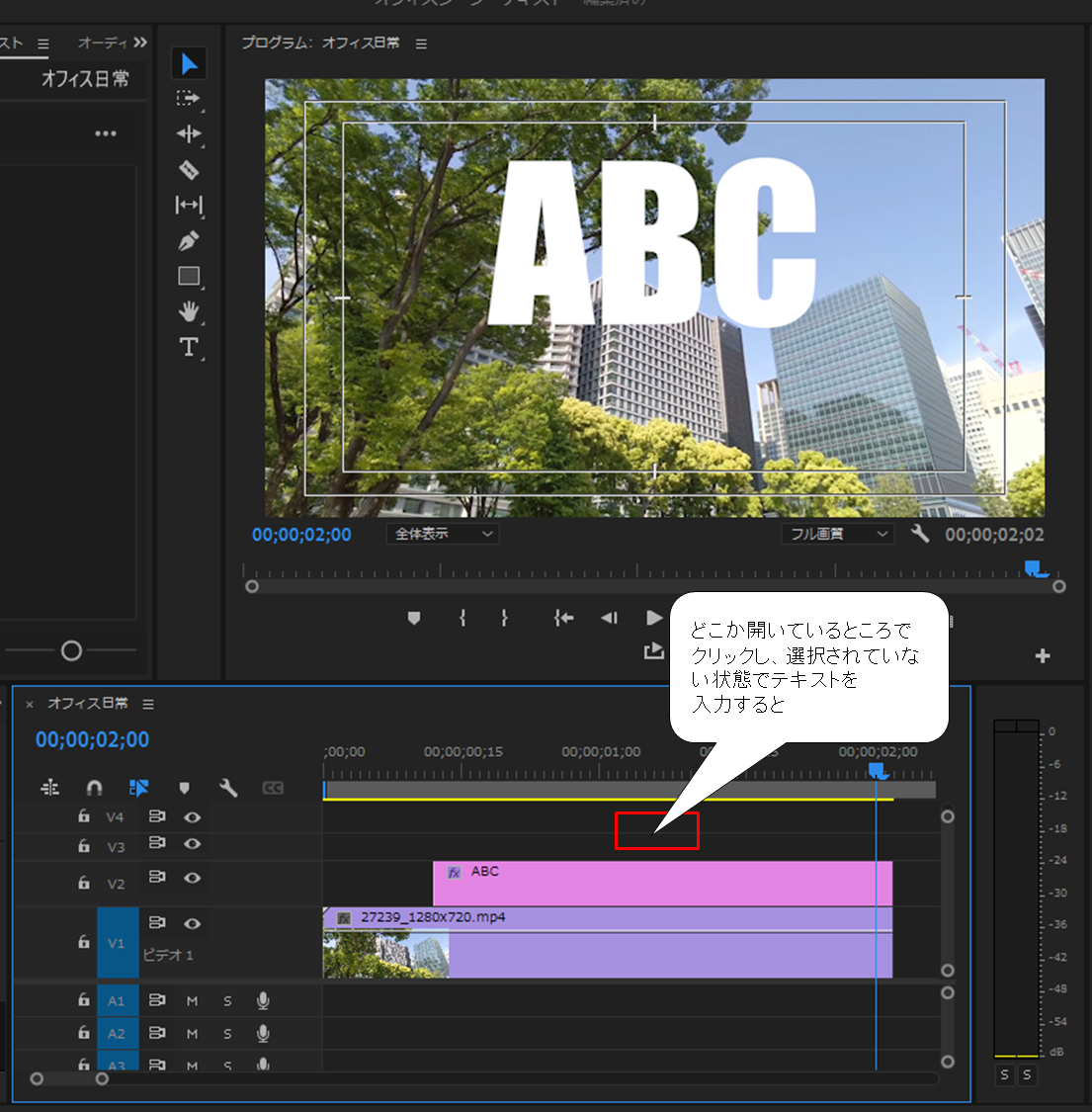Open the オフィス日常 timeline panel menu

(x=148, y=704)
